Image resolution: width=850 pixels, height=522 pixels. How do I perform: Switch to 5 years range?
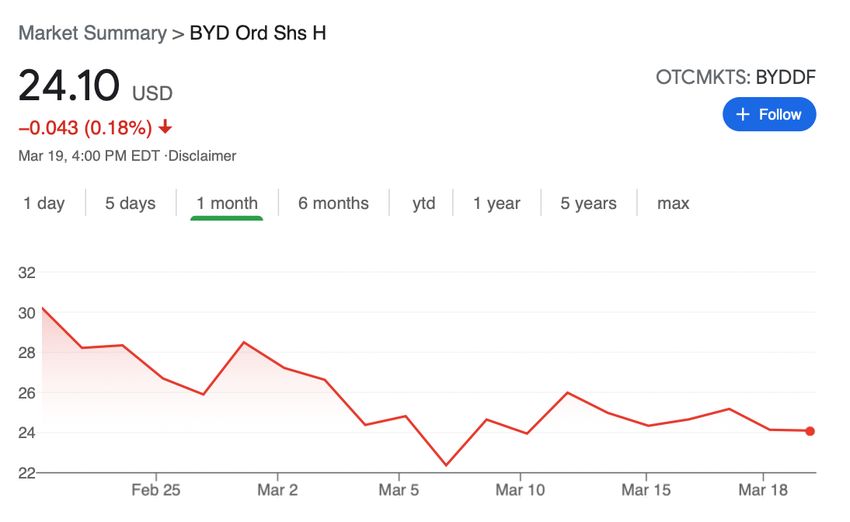click(x=588, y=203)
